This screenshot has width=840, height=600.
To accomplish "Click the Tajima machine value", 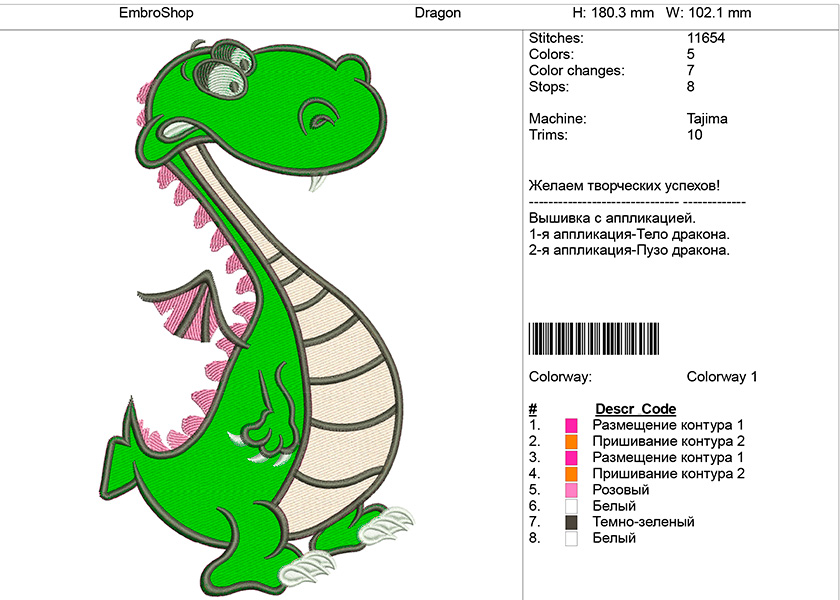I will pos(707,119).
